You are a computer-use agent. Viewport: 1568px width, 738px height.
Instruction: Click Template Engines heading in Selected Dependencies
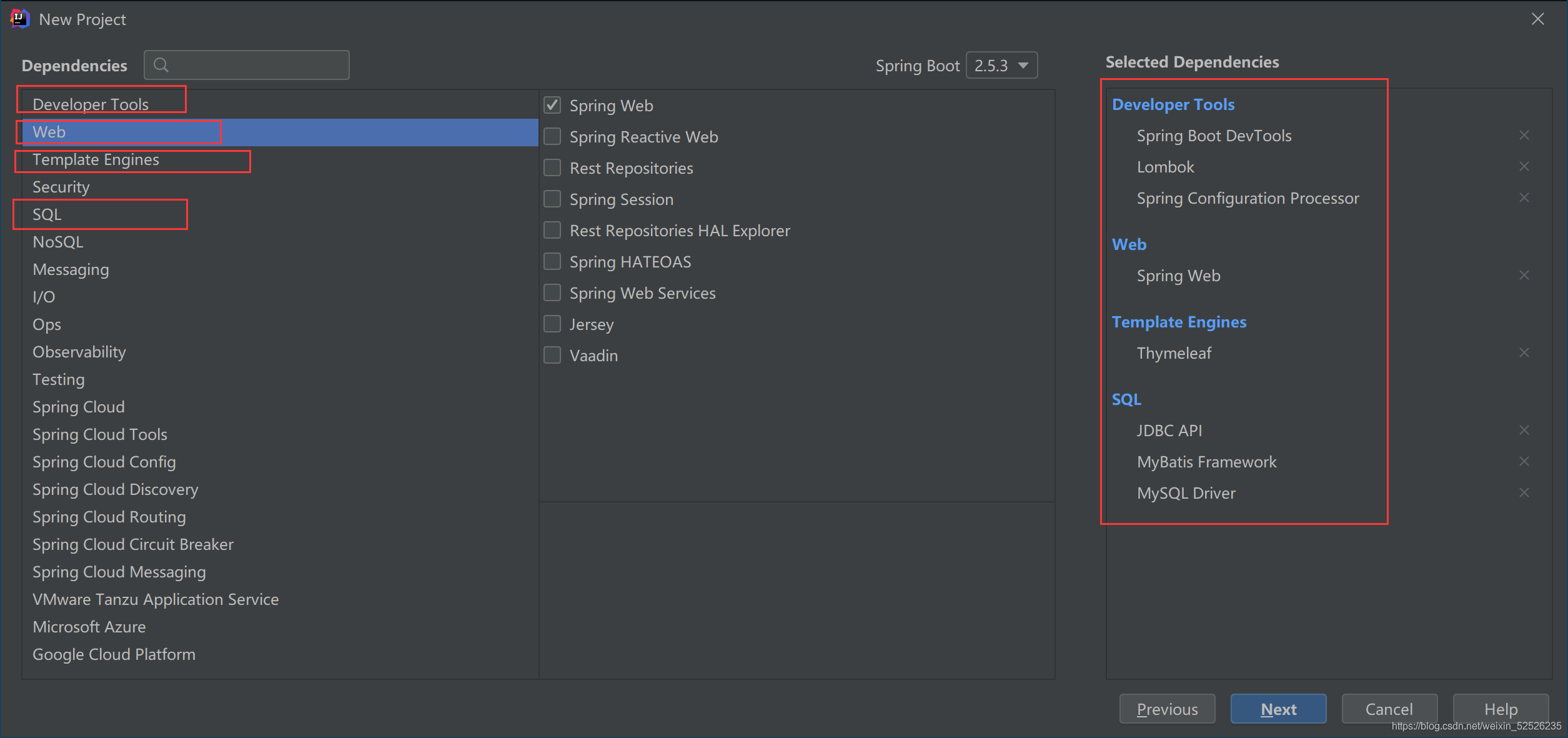[x=1179, y=322]
